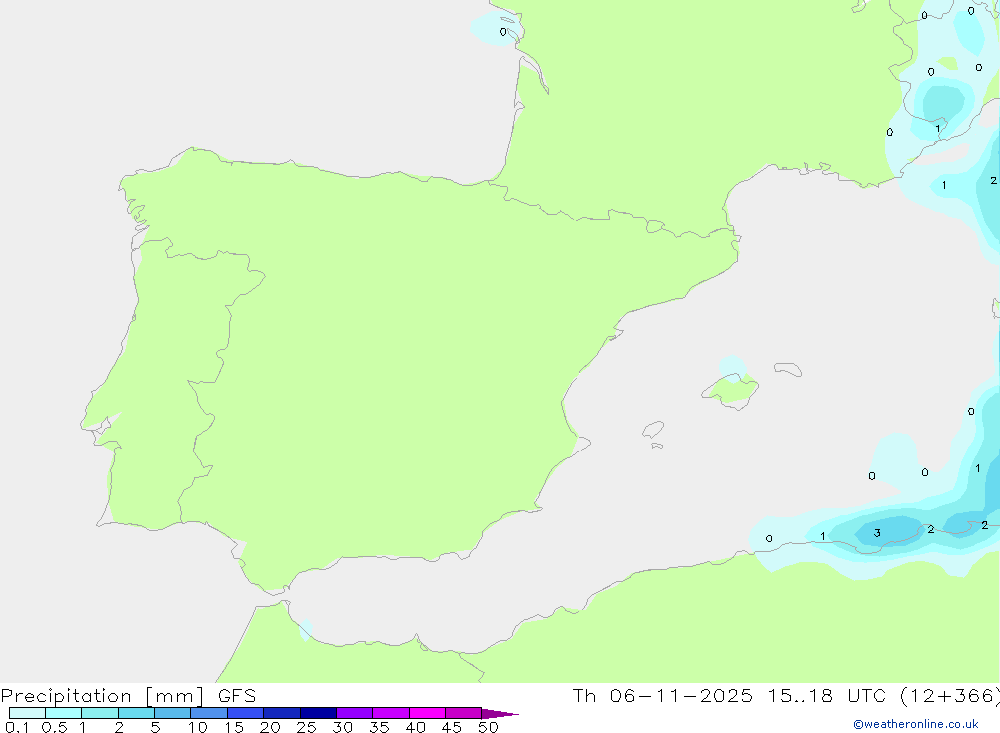Select the lightest cyan 0.1–0.5 mm legend swatch
The height and width of the screenshot is (733, 1000).
[27, 713]
